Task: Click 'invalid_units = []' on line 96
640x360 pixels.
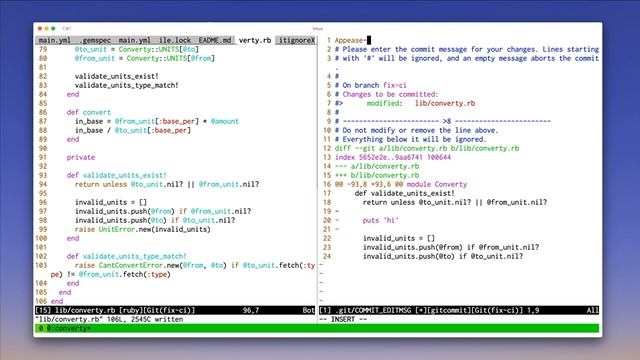Action: click(x=111, y=202)
